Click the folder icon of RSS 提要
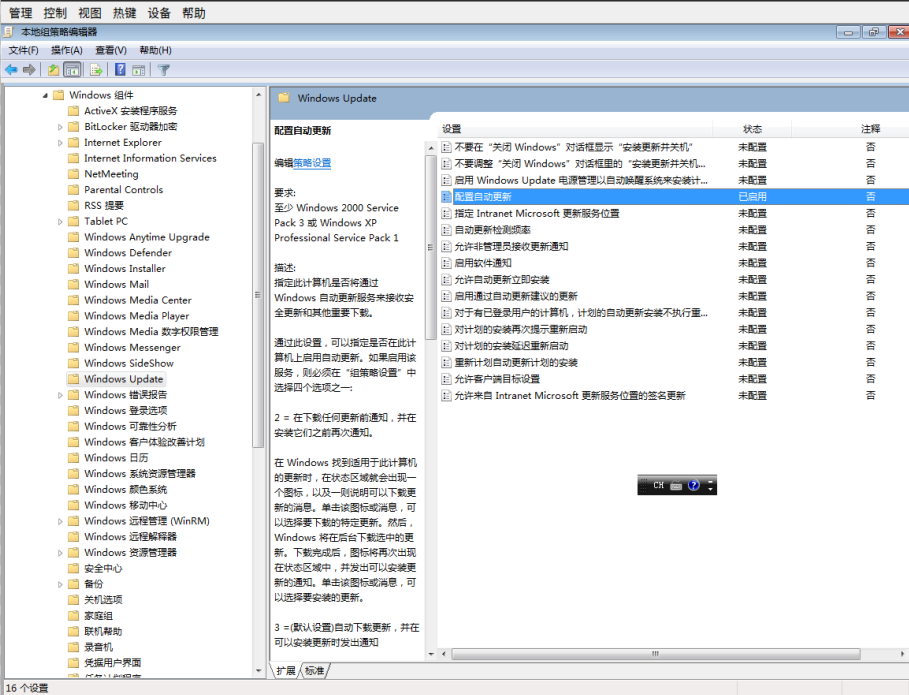The image size is (909, 695). point(74,205)
